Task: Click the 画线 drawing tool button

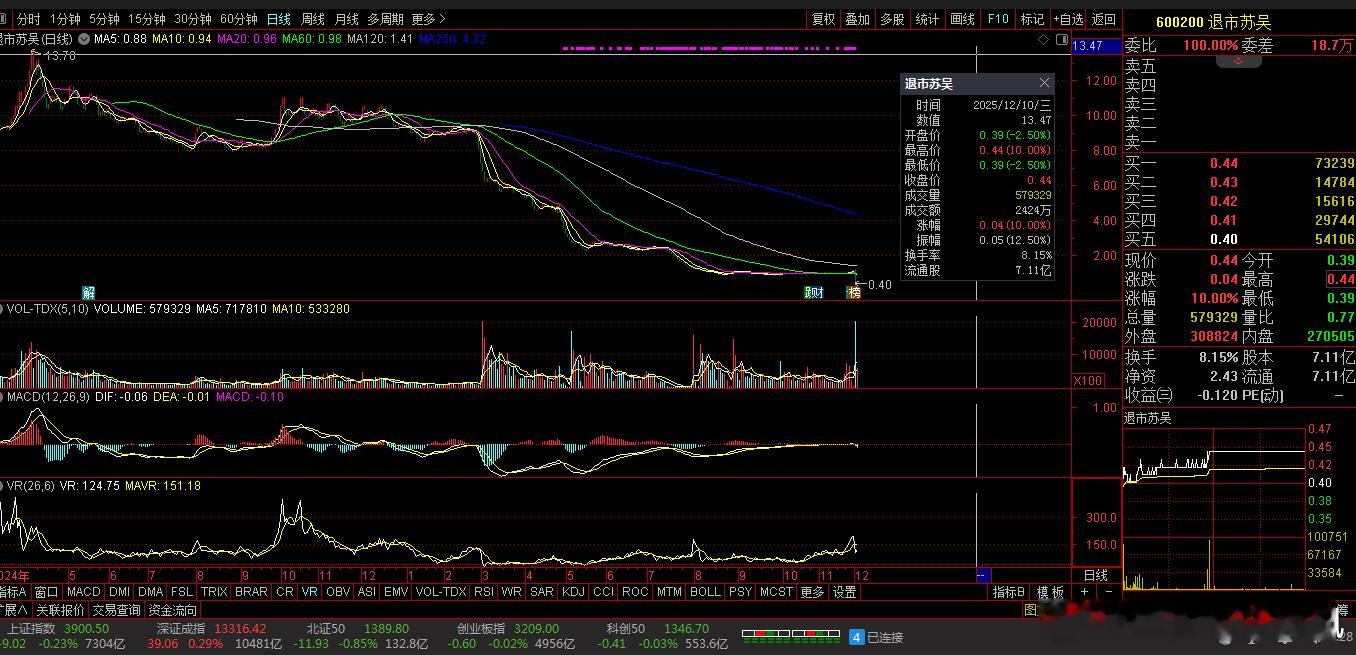Action: point(962,19)
